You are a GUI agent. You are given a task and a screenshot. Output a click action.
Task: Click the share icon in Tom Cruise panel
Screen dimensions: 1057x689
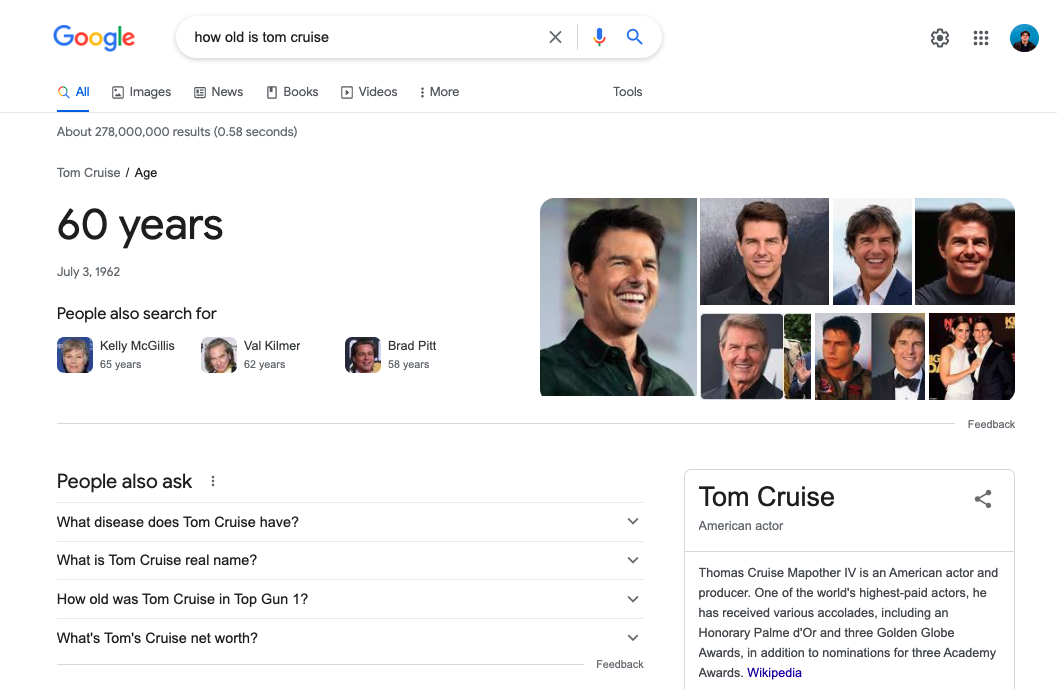coord(983,499)
